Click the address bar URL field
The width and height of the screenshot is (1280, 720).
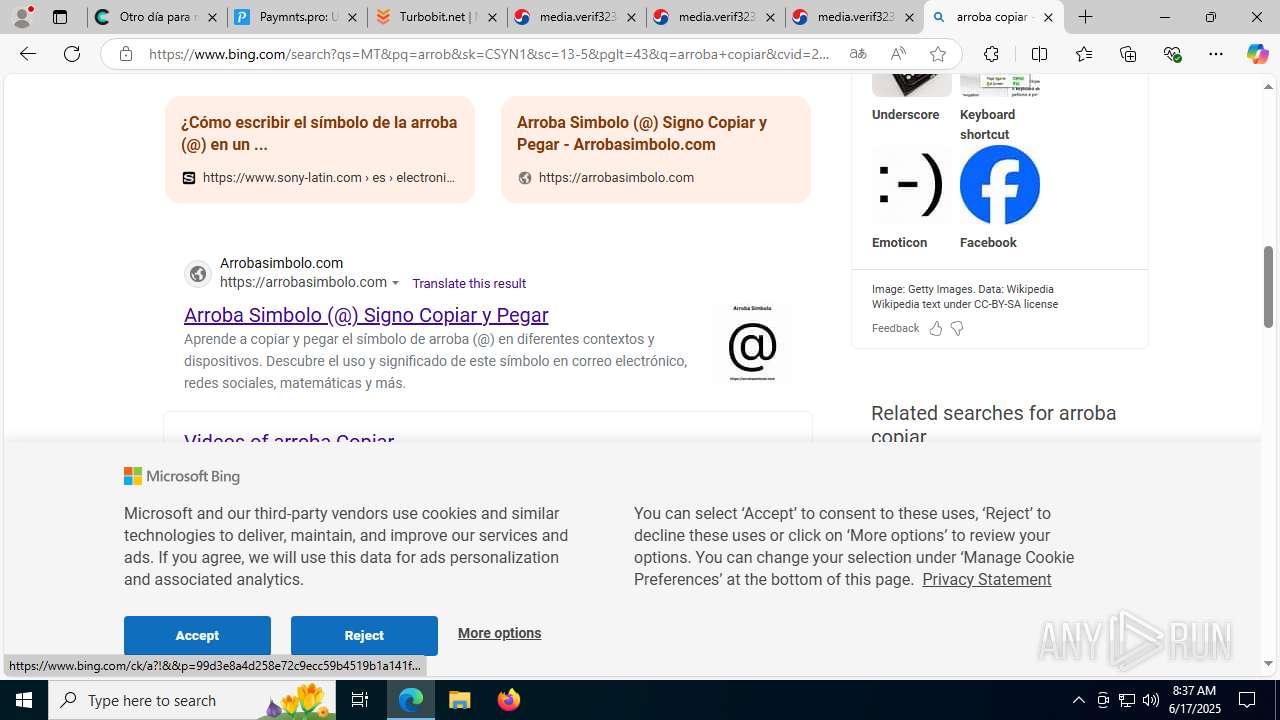click(x=490, y=54)
